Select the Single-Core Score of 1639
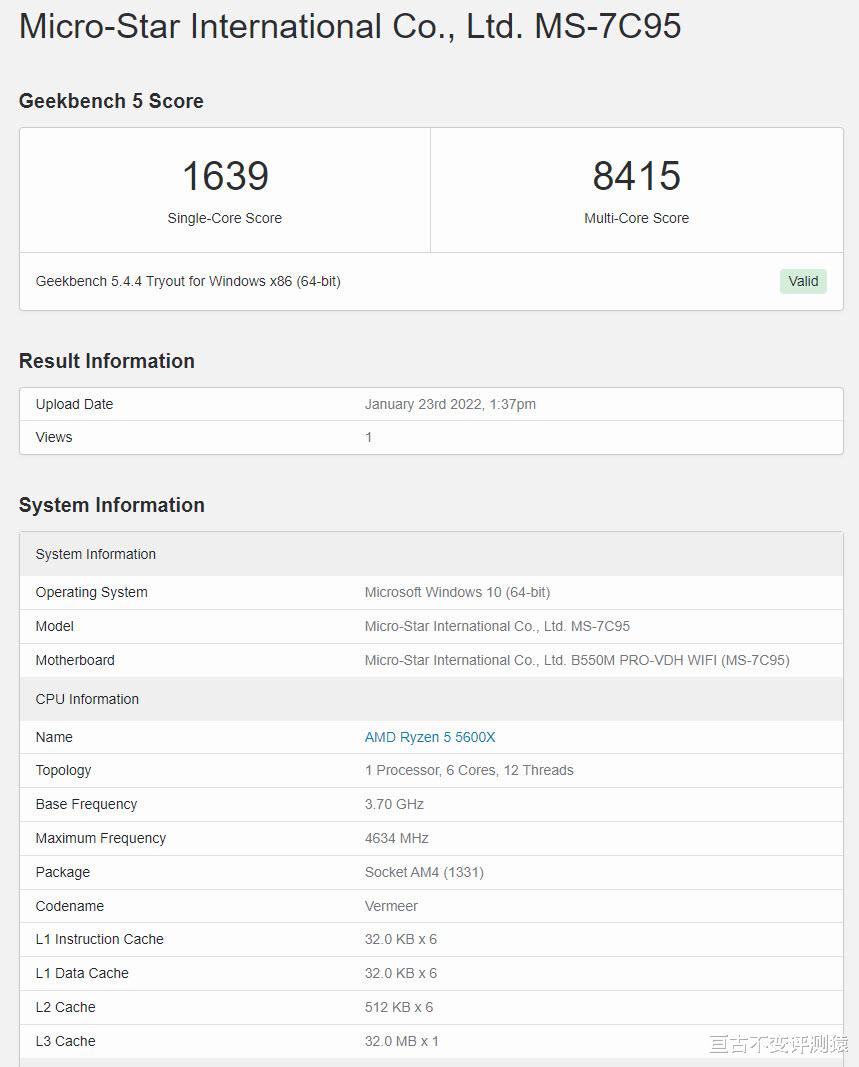The height and width of the screenshot is (1067, 859). [x=224, y=176]
